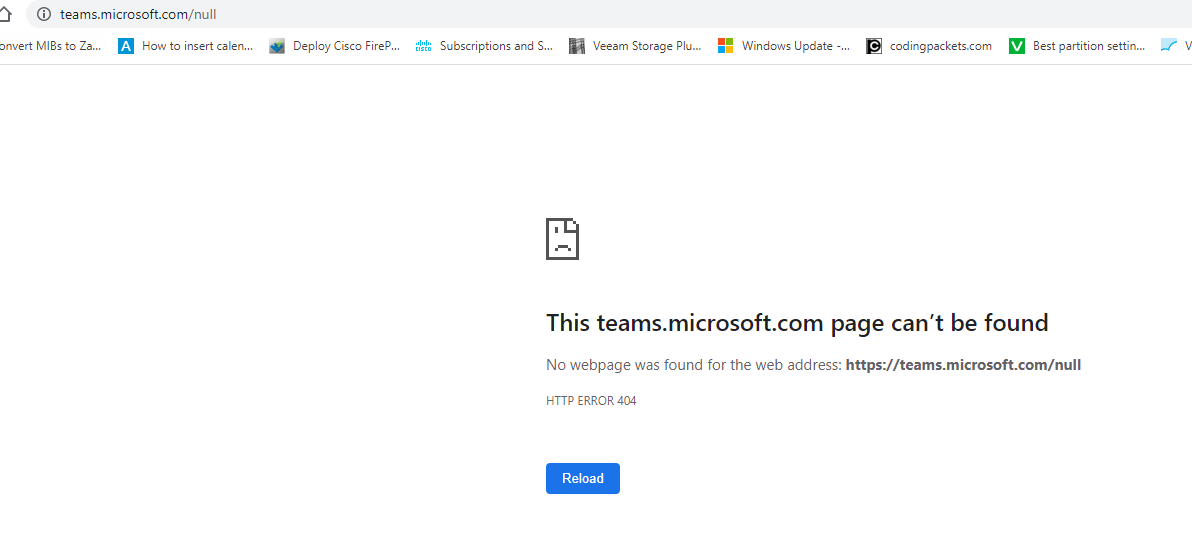Click the Veeam Storage bookmark favicon
Image resolution: width=1192 pixels, height=553 pixels.
tap(578, 46)
